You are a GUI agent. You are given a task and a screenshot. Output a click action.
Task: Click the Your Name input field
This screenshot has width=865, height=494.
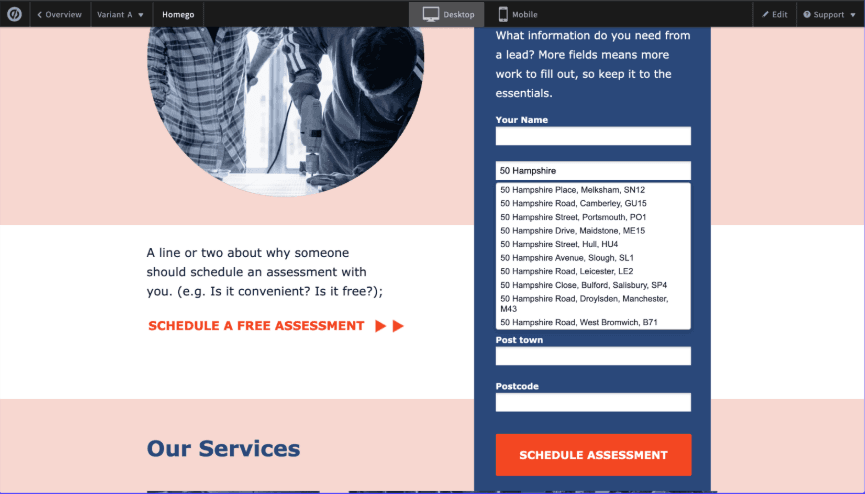pos(593,136)
